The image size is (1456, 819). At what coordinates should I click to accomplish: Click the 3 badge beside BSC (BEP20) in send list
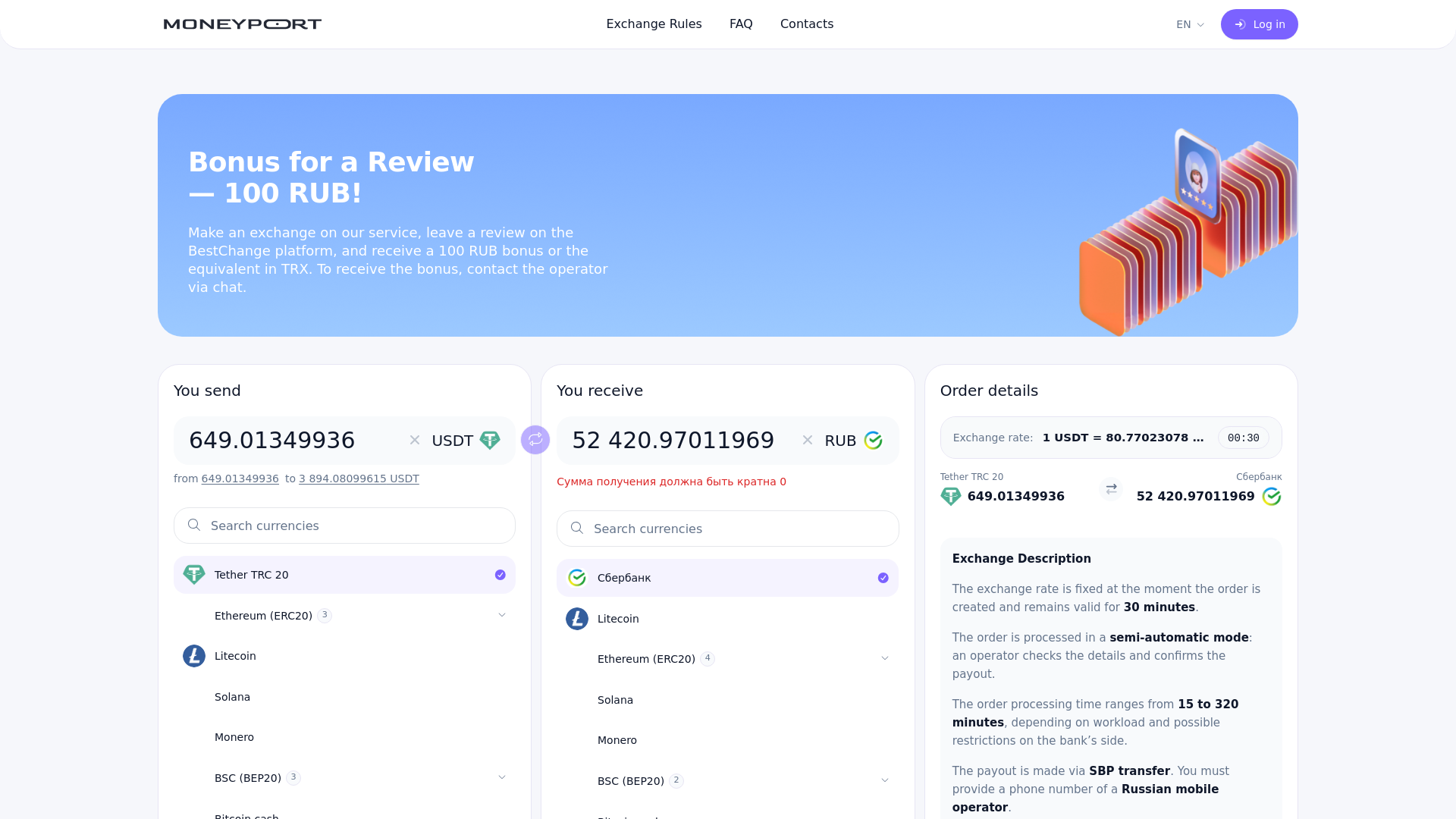[293, 777]
